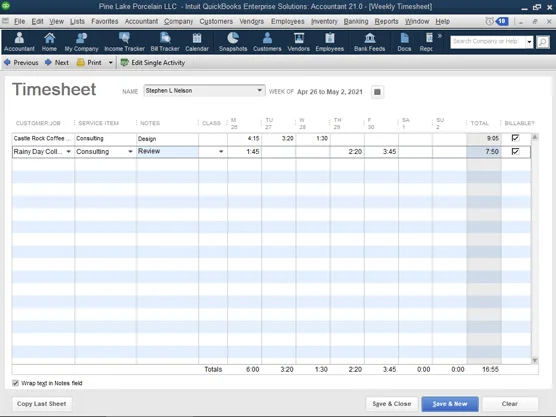Image resolution: width=556 pixels, height=417 pixels.
Task: Open the Name dropdown for Stephen L Nelson
Action: click(260, 90)
